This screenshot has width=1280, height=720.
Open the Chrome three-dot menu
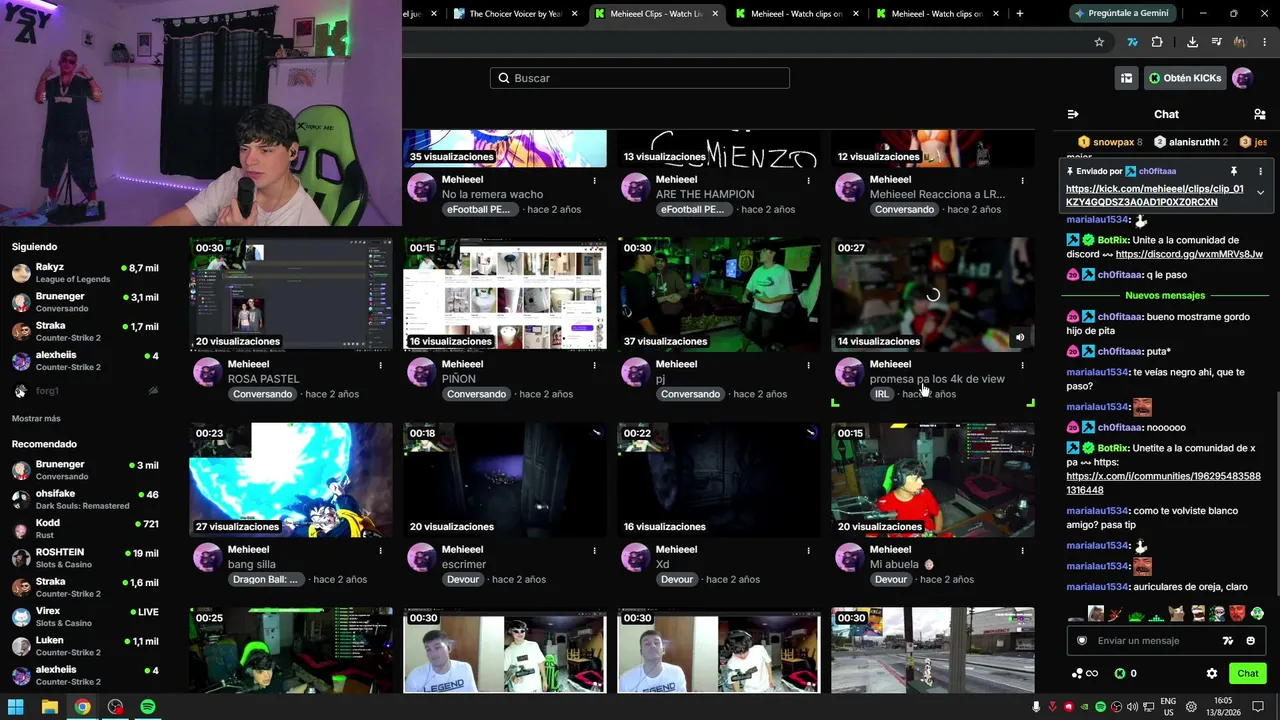tap(1266, 42)
